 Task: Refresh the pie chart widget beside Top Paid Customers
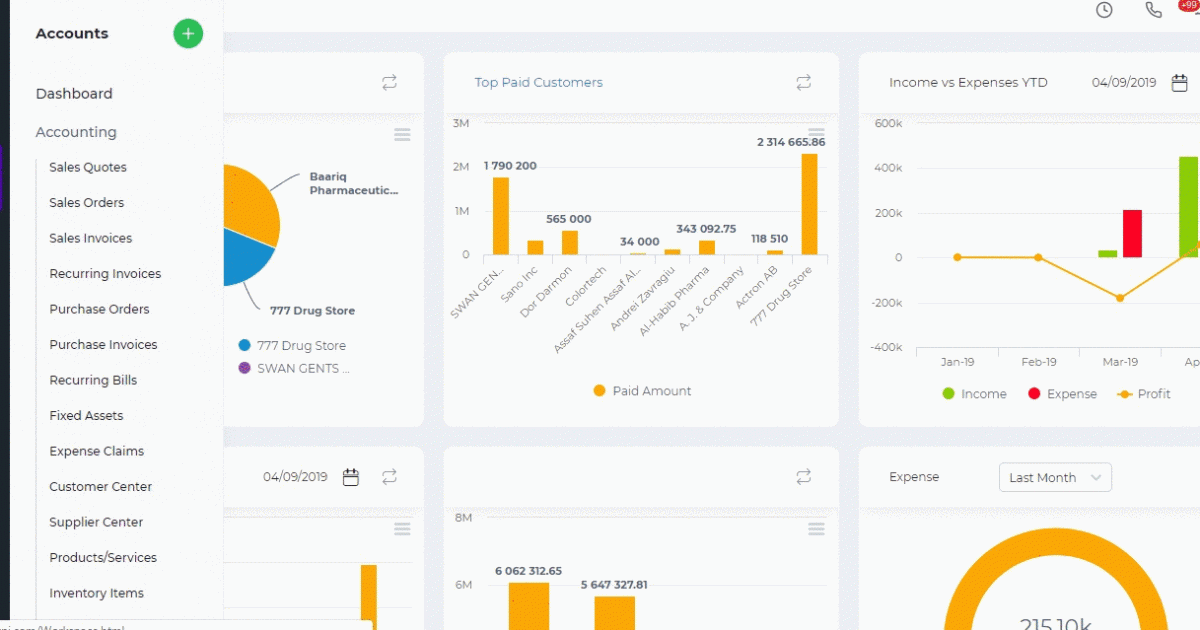[390, 82]
